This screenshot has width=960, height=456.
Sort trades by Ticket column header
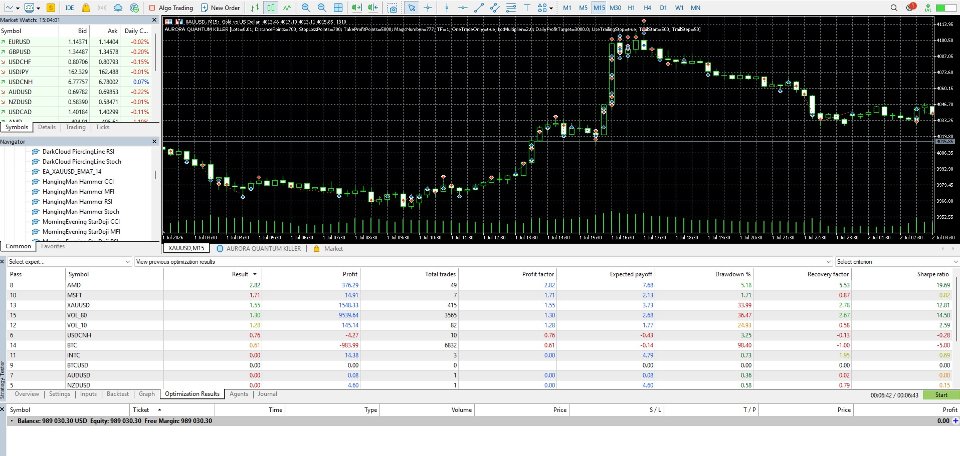pos(171,409)
